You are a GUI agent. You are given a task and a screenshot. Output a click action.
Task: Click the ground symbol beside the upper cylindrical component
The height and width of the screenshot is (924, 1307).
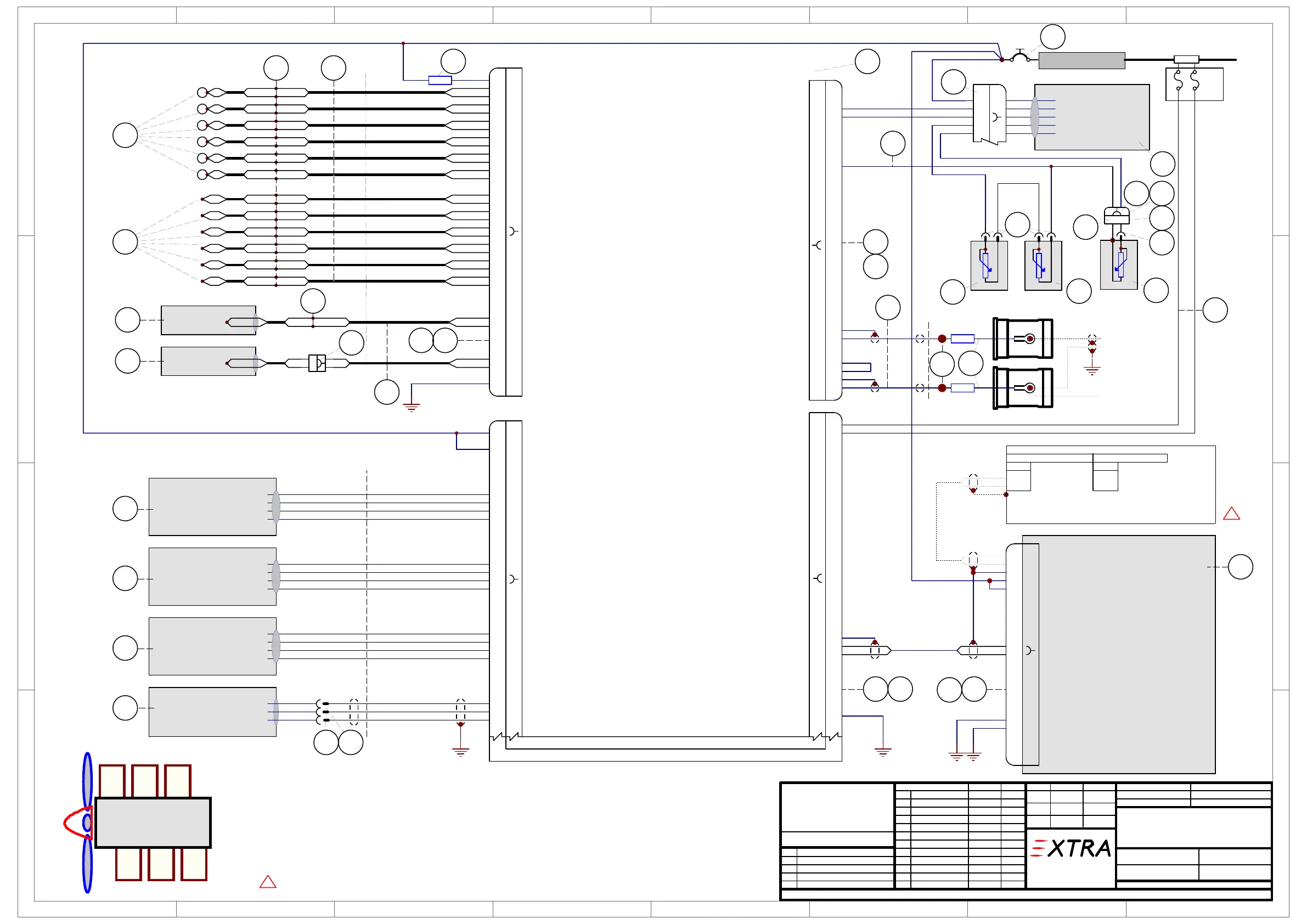coord(1091,370)
